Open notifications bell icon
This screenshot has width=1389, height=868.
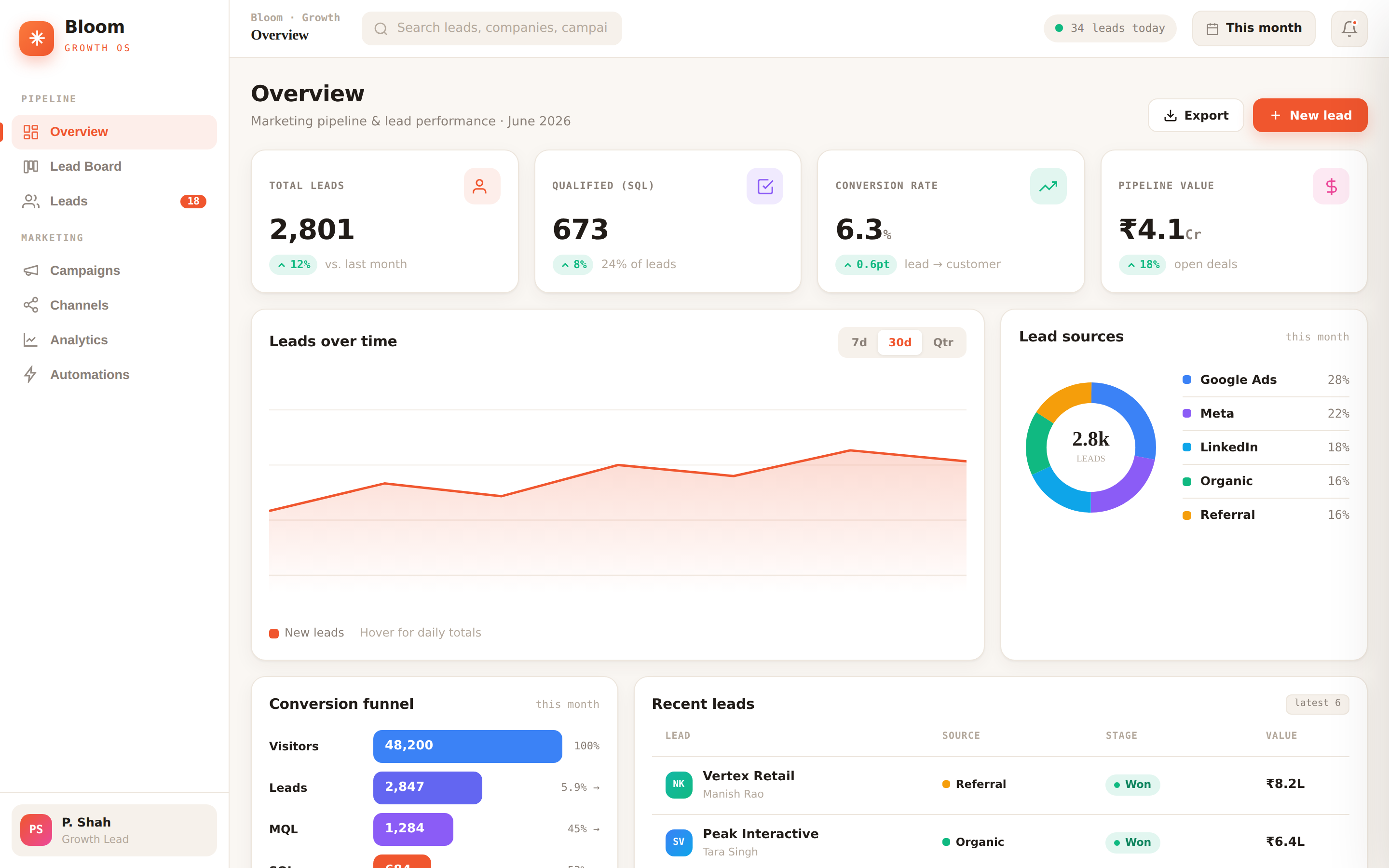pyautogui.click(x=1349, y=28)
